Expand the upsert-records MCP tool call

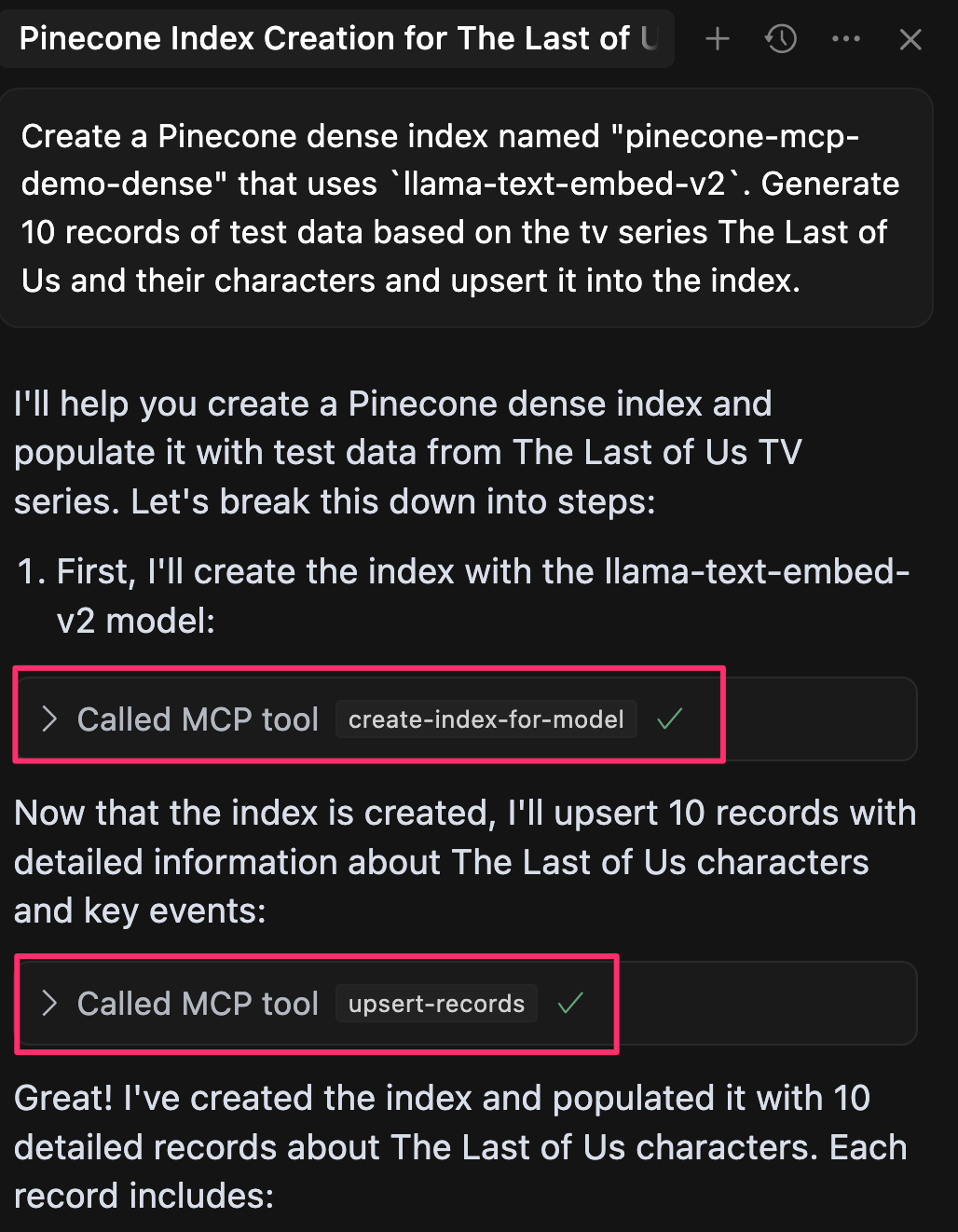point(48,1004)
